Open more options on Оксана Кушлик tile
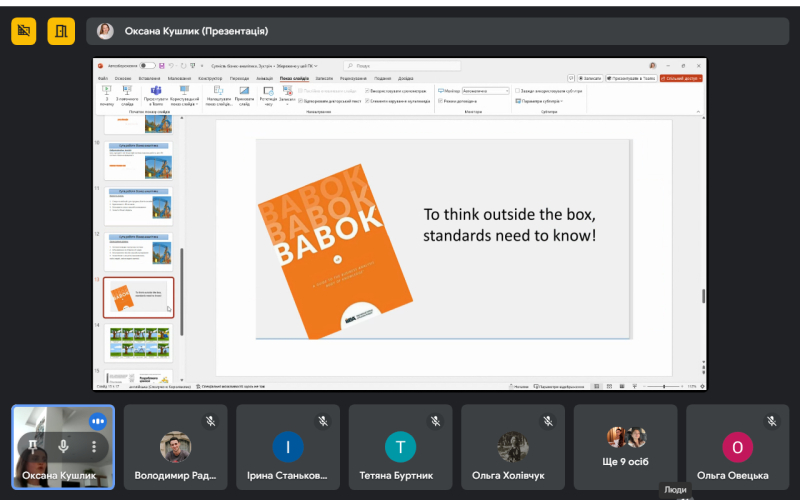Screen dimensions: 800x500 click(x=94, y=446)
